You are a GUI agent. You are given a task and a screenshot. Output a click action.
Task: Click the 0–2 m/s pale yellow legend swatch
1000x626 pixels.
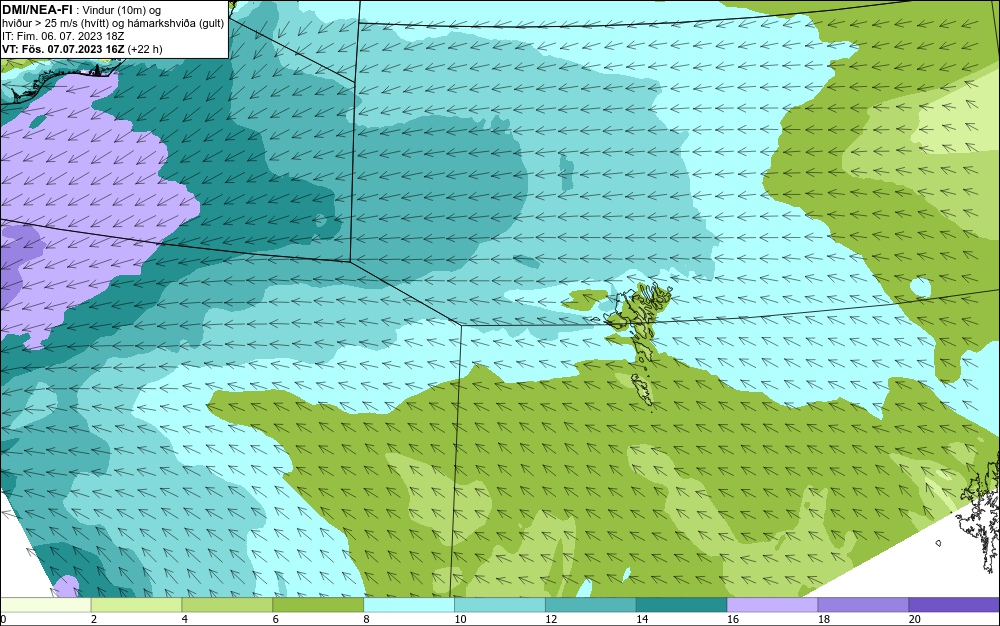45,605
